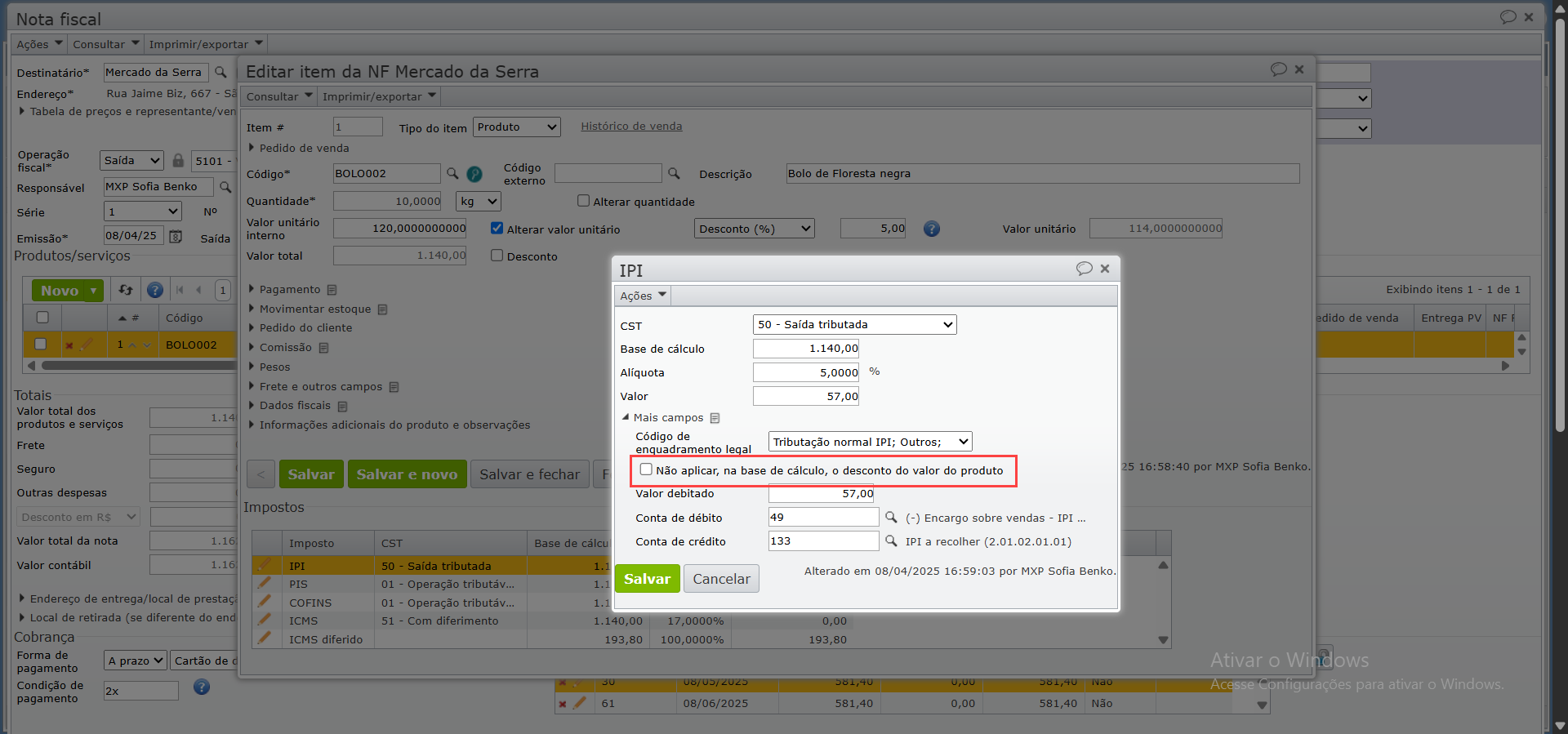The image size is (1568, 734).
Task: Open Imprimir/exportar menu in Nota fiscal window
Action: pos(206,44)
